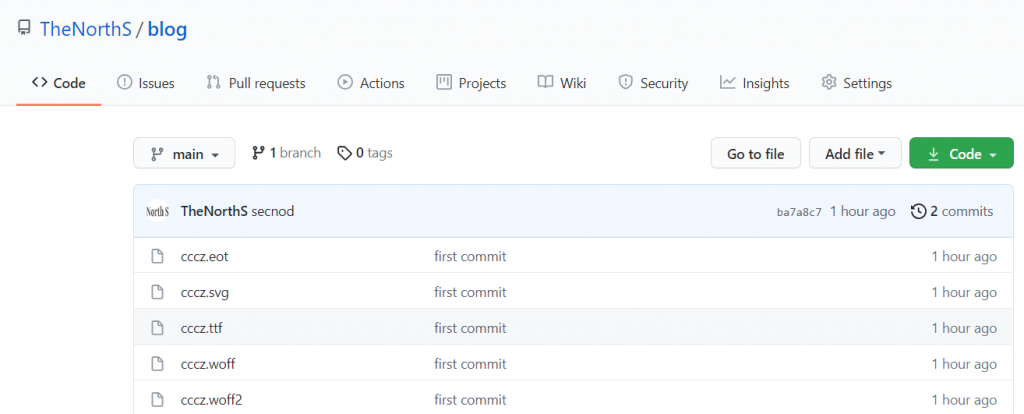Click the Security shield icon

tap(626, 82)
